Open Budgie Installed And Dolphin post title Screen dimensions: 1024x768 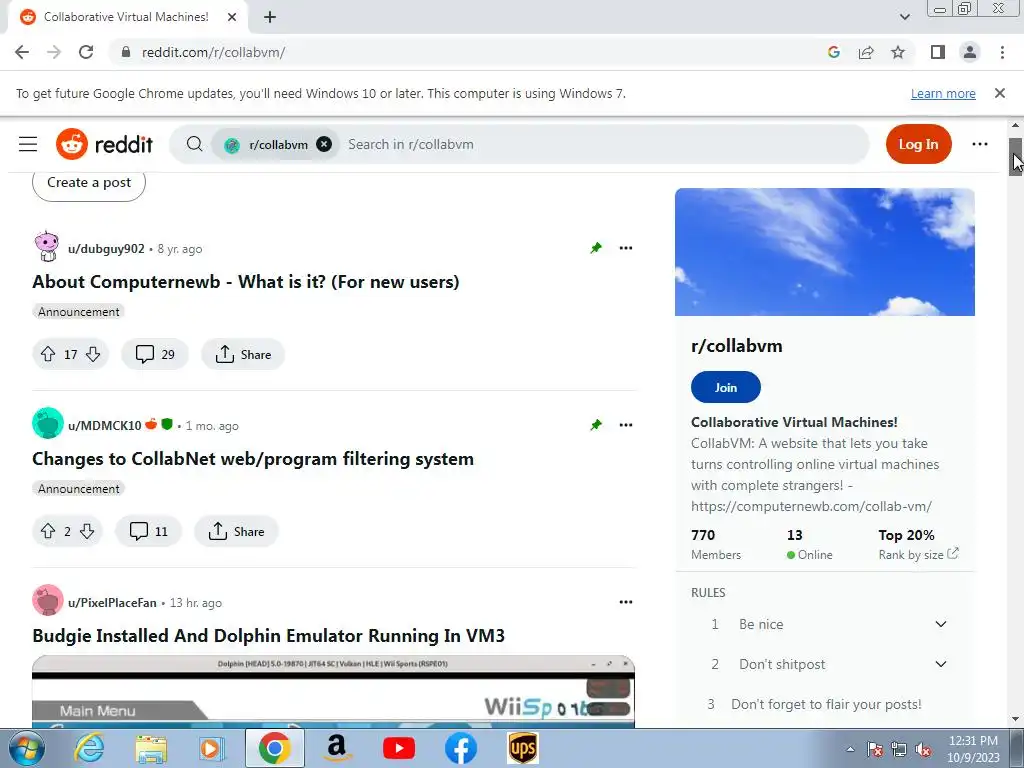click(x=268, y=636)
